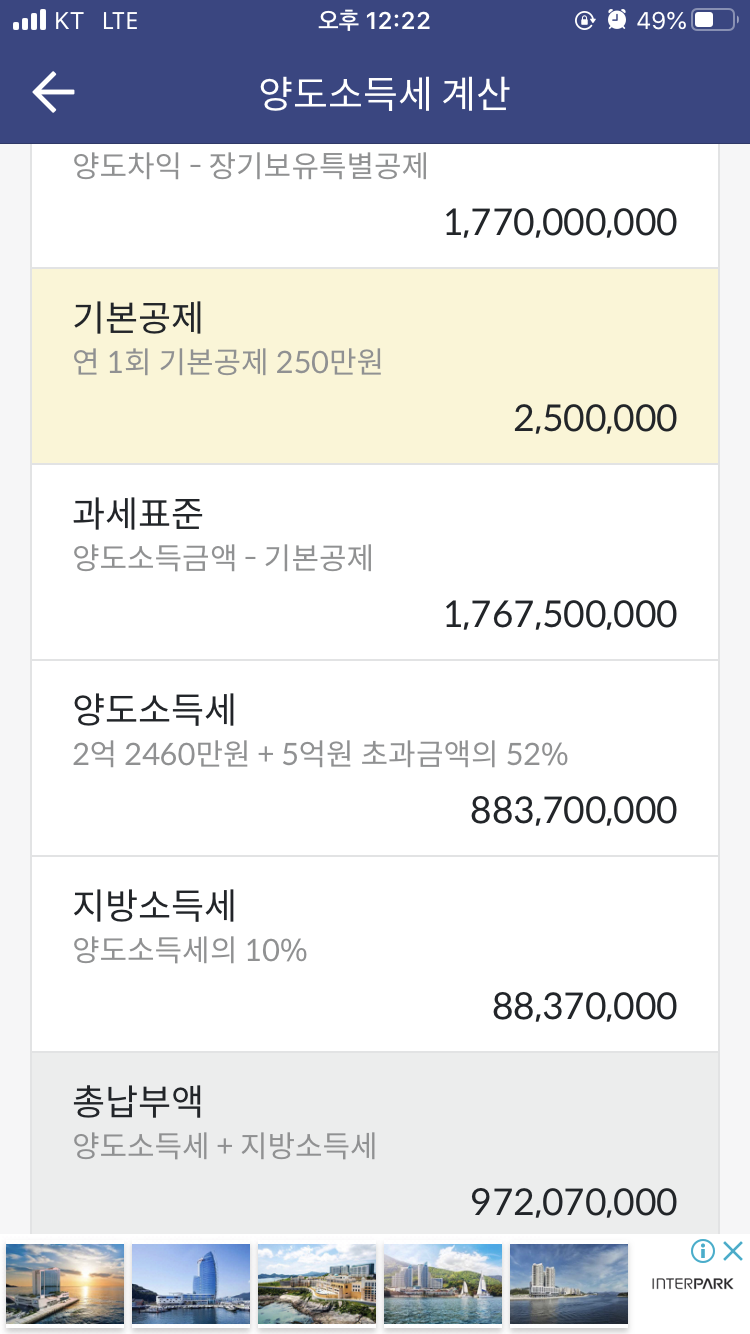
Task: Close the Interpark ad with X
Action: point(733,1251)
